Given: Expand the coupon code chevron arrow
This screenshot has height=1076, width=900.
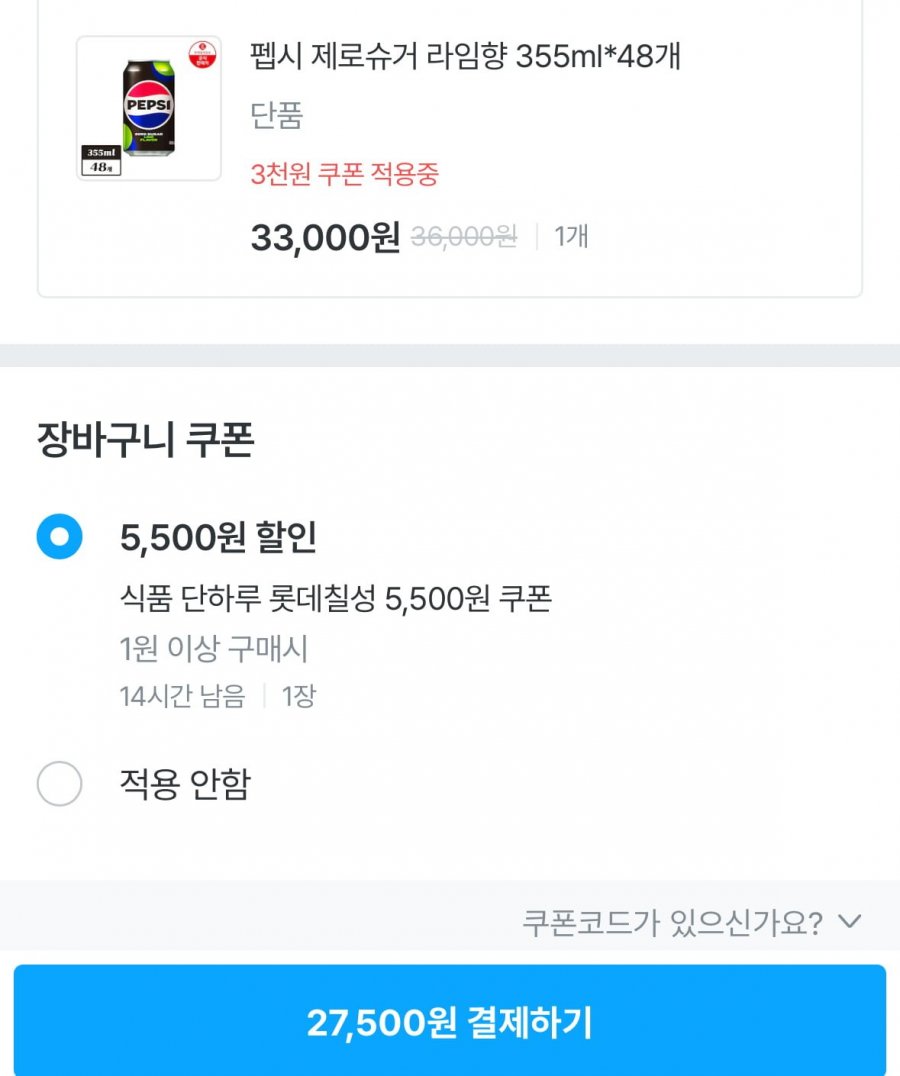Looking at the screenshot, I should (x=849, y=921).
